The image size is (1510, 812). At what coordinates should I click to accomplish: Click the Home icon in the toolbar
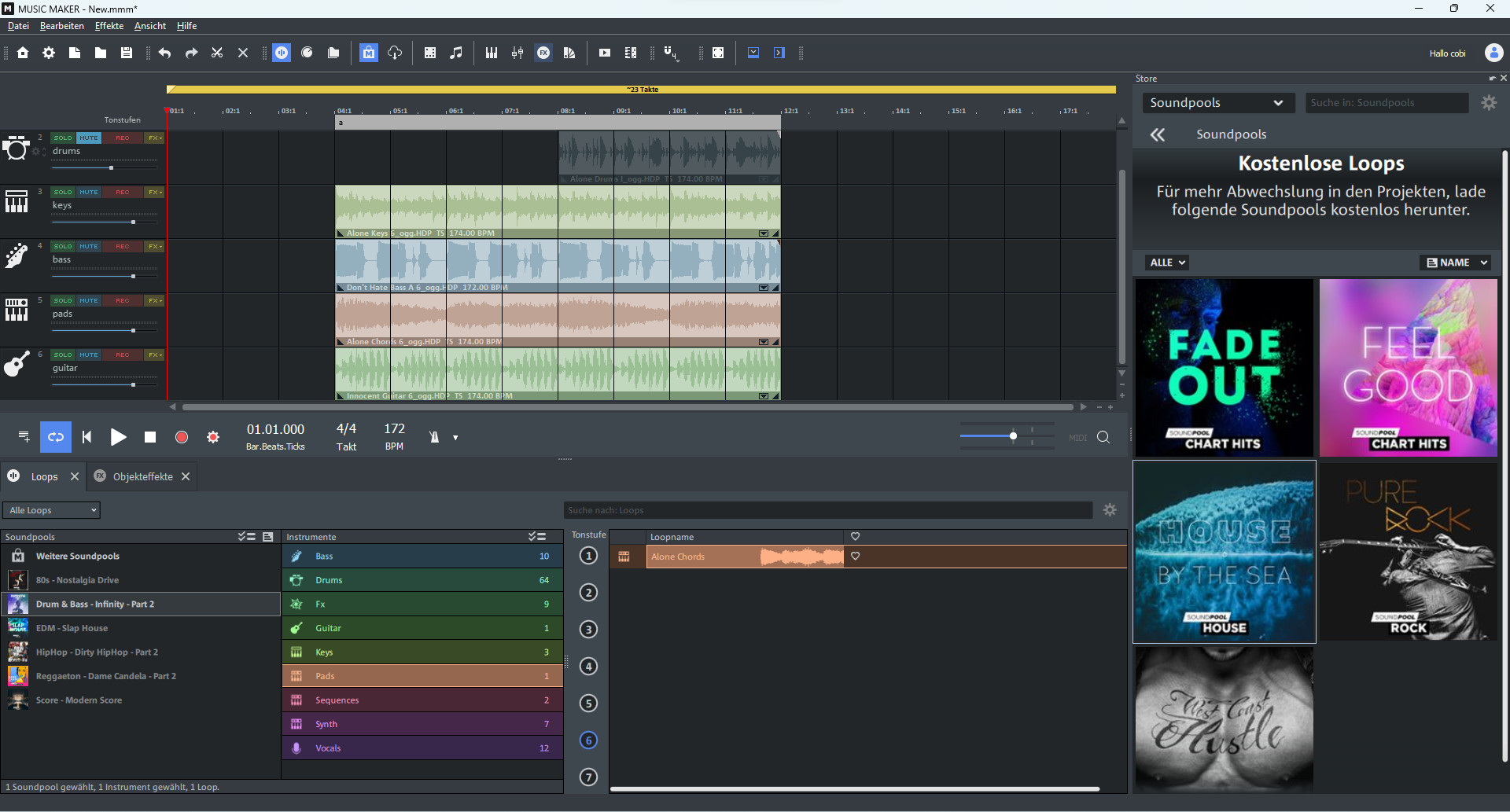click(x=23, y=53)
